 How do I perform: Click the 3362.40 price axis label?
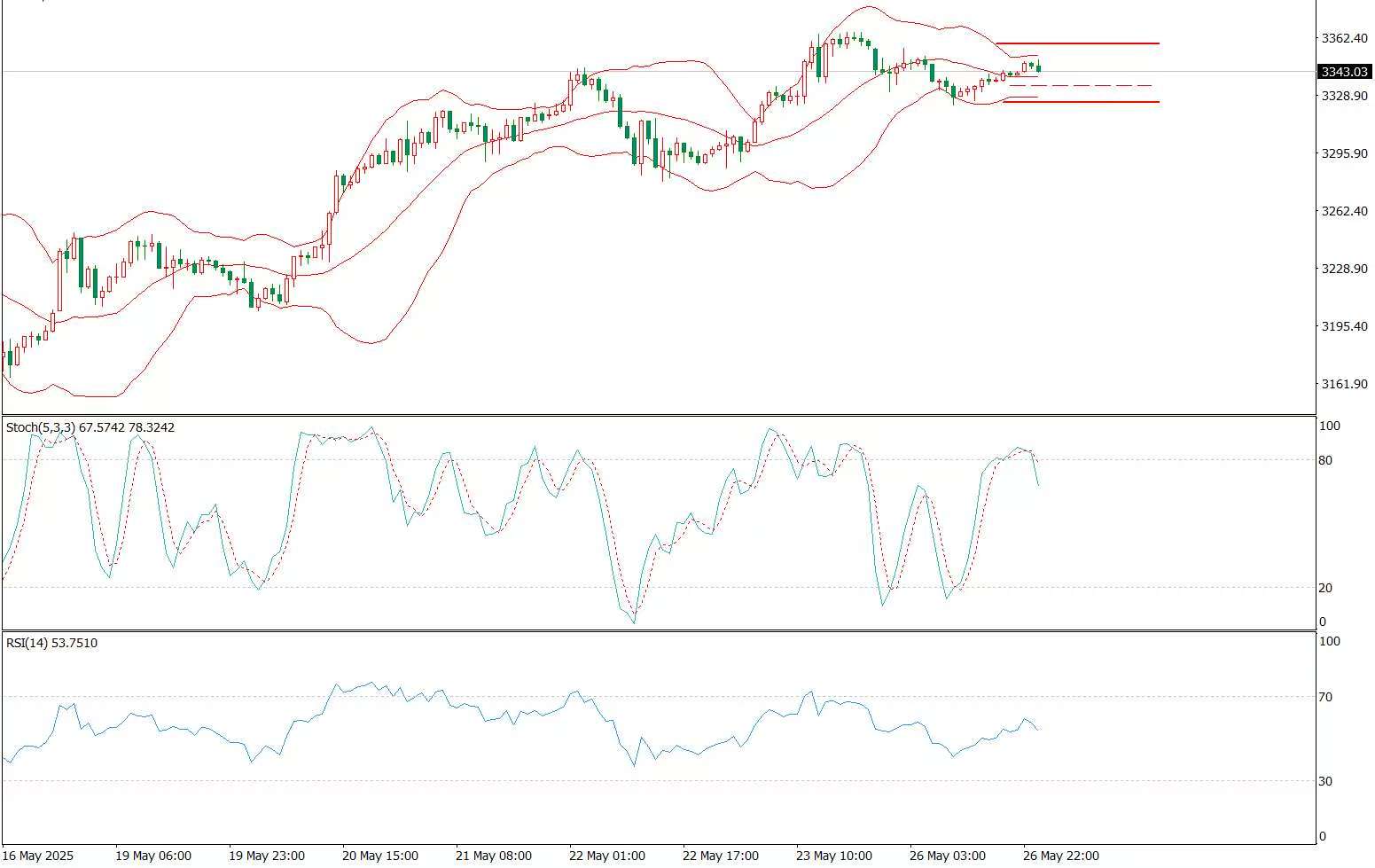click(1344, 38)
